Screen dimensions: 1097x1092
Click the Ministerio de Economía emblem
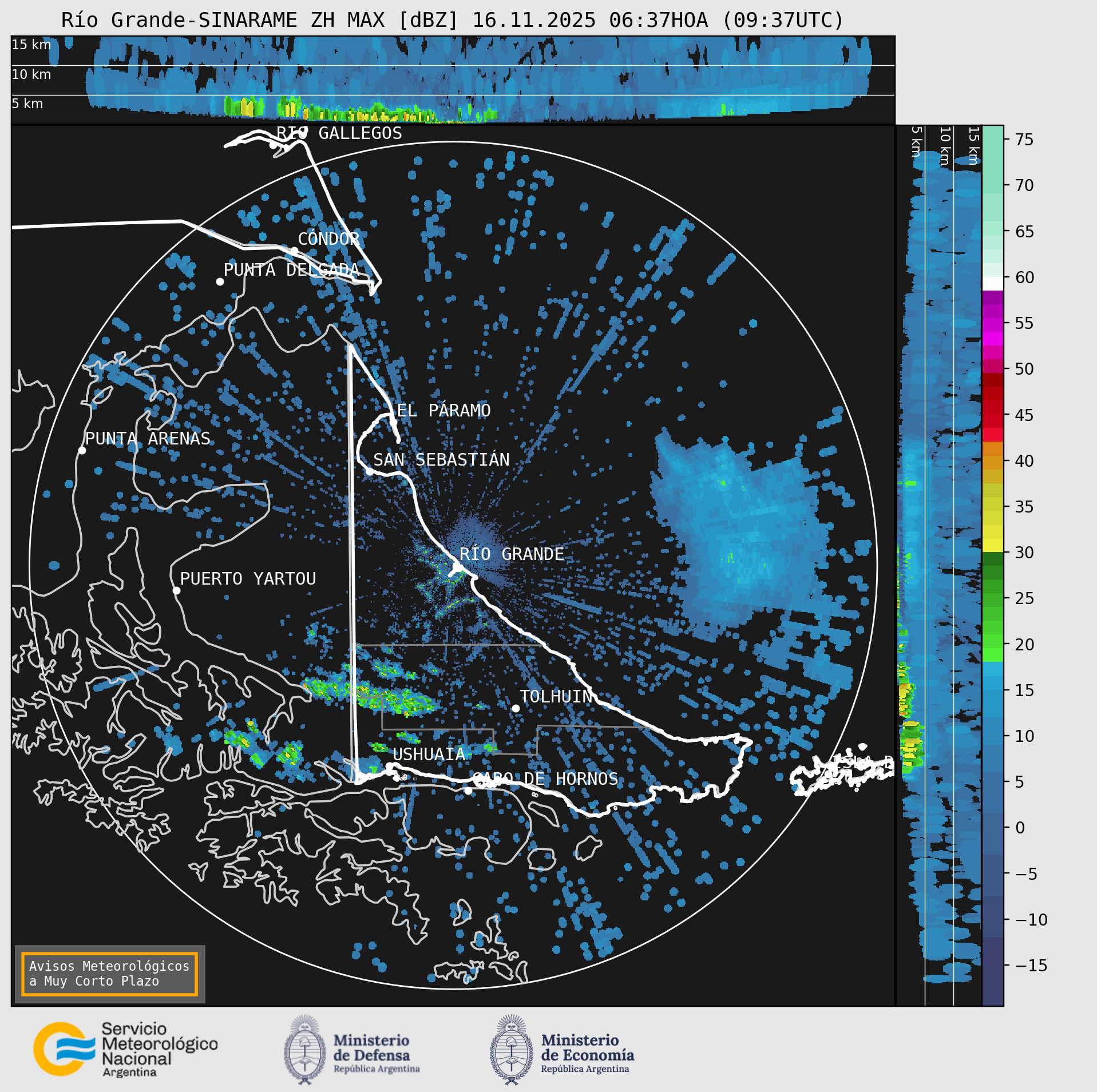click(512, 1049)
